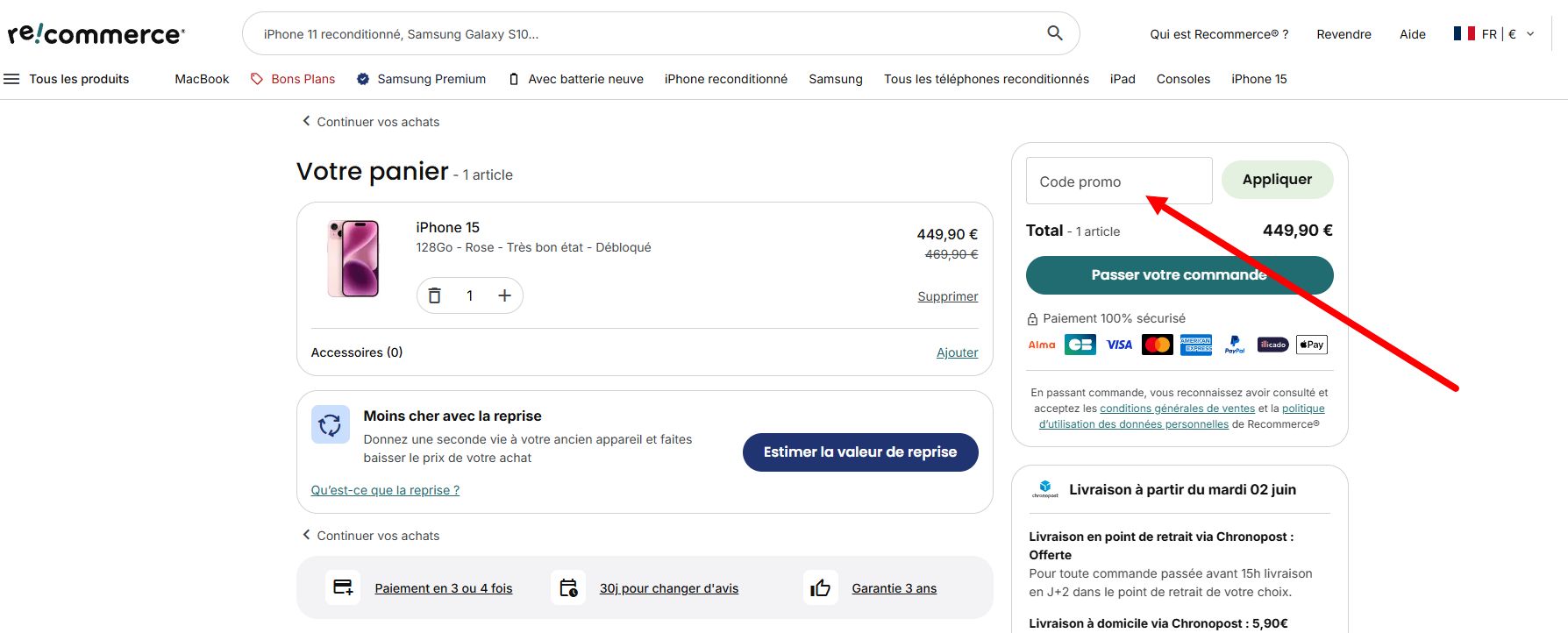Click the Livraison à partir du mardi 02 juin heading
The height and width of the screenshot is (633, 1568).
(x=1182, y=489)
